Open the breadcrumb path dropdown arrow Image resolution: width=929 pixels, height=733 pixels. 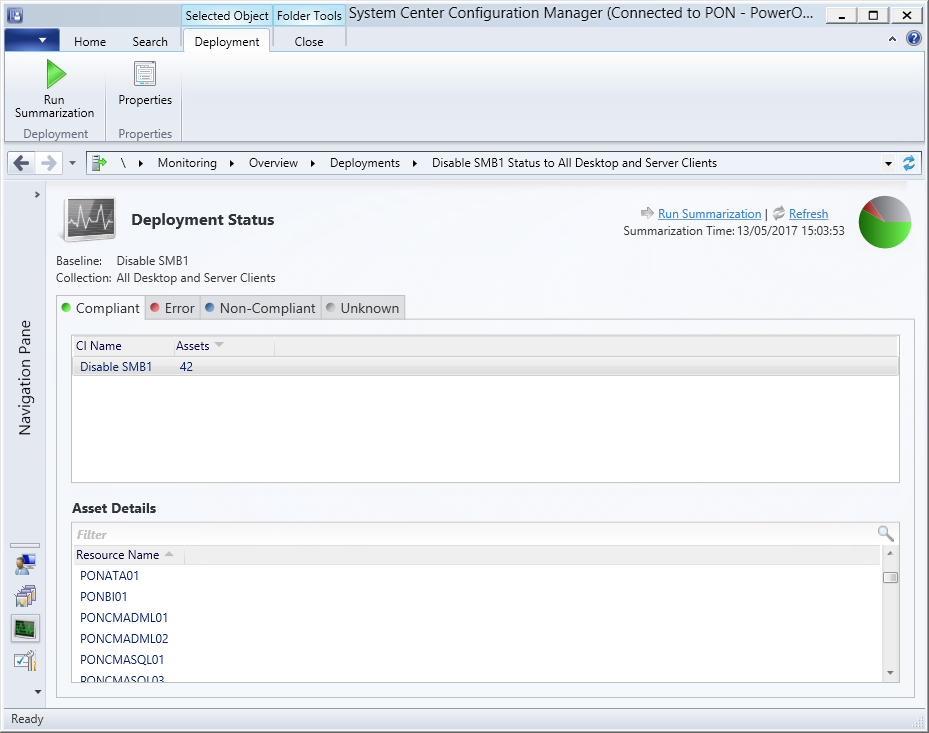point(888,162)
